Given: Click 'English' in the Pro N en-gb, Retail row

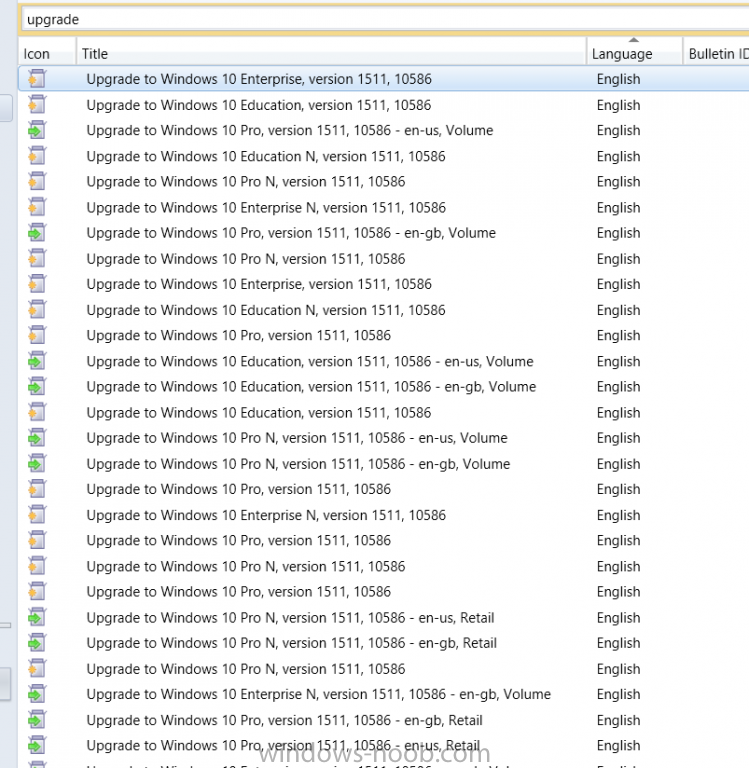Looking at the screenshot, I should click(618, 643).
